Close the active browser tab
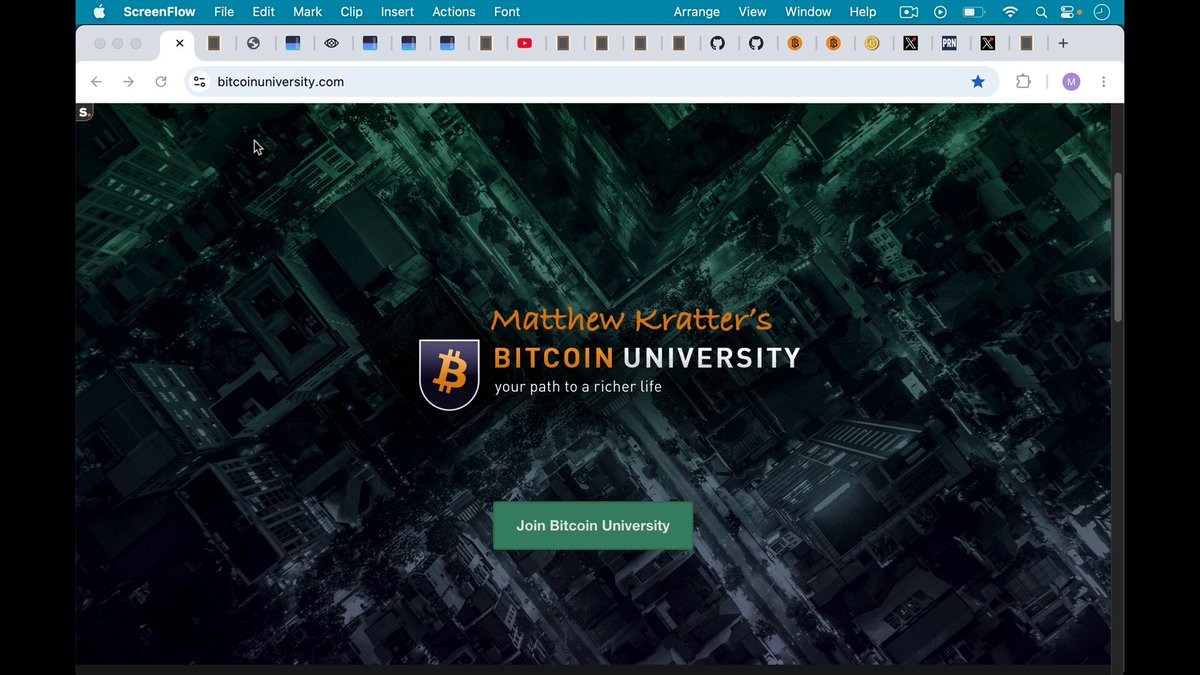1200x675 pixels. pyautogui.click(x=179, y=43)
